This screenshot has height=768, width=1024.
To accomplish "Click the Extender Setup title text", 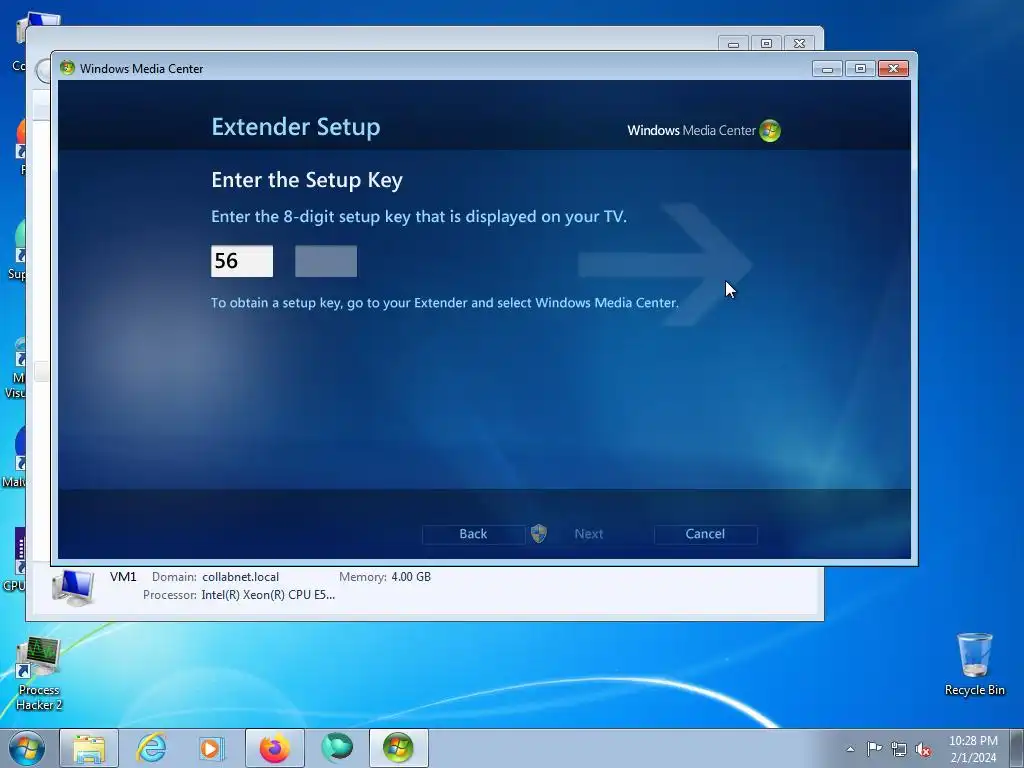I will click(296, 127).
